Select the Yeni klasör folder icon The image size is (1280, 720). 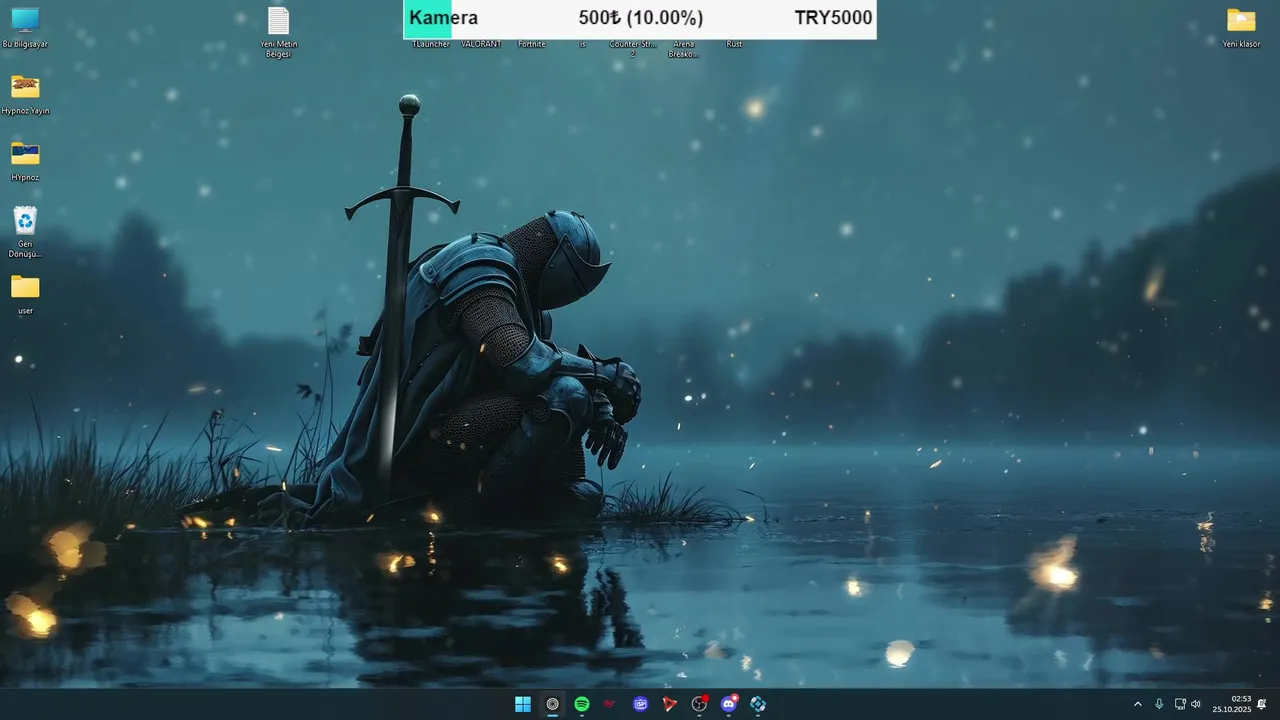pyautogui.click(x=1241, y=28)
